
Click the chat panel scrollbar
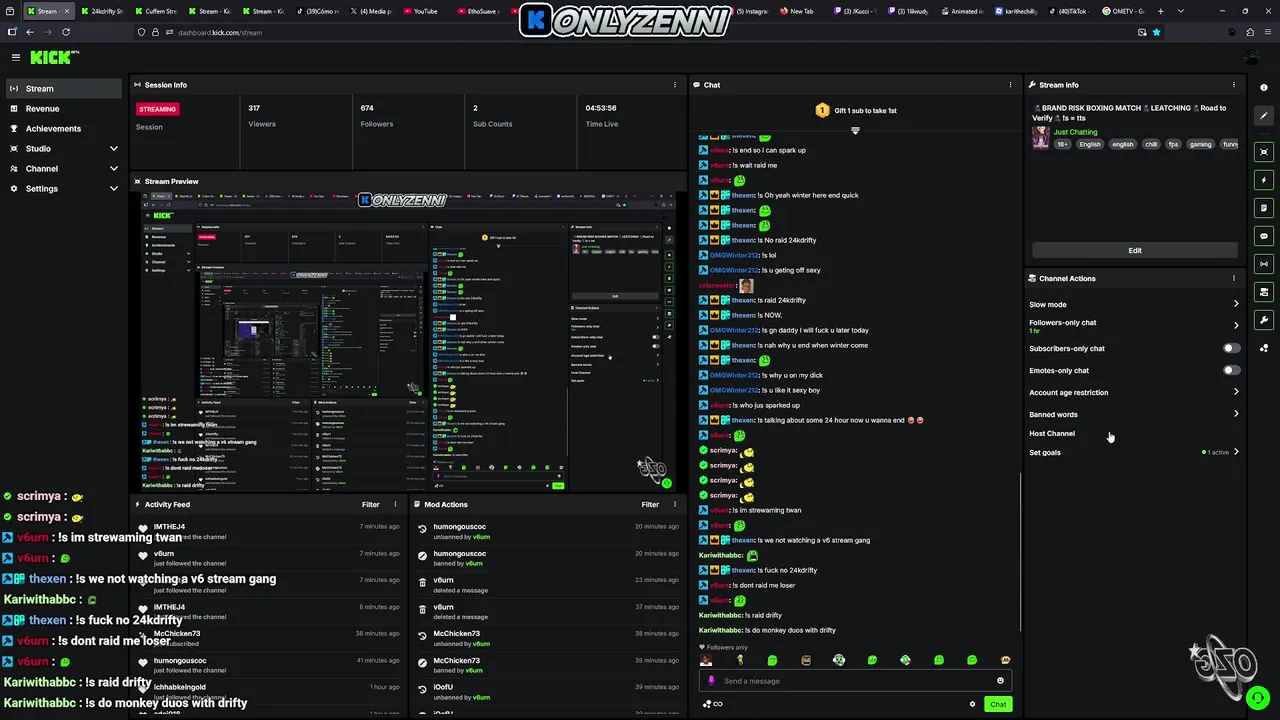tap(1019, 550)
